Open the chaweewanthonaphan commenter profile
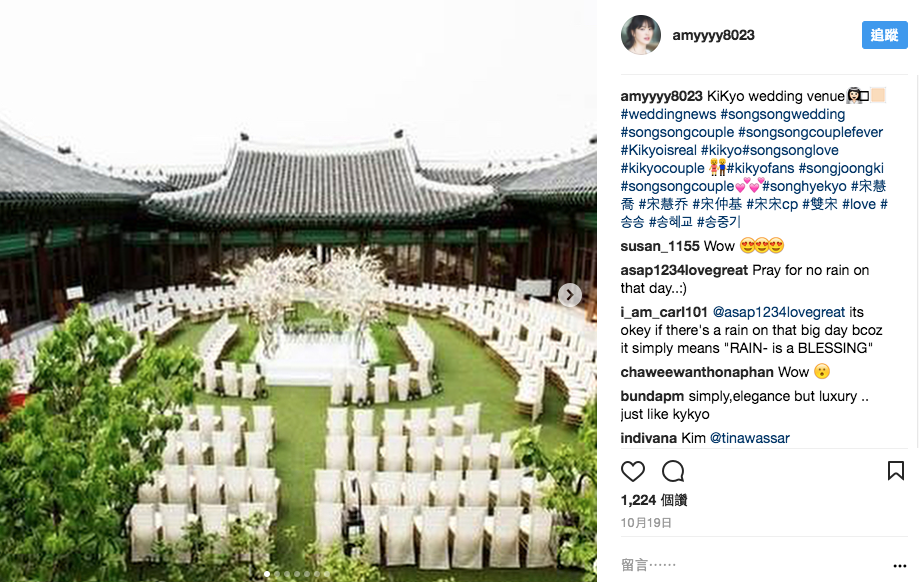The height and width of the screenshot is (582, 919). click(697, 372)
